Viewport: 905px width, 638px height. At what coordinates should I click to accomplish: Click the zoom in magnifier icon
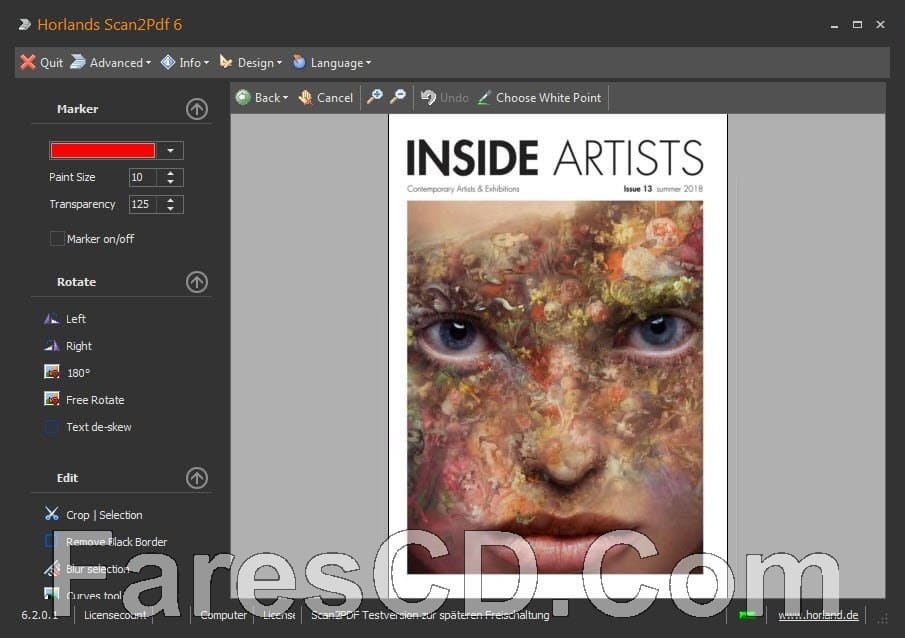tap(375, 96)
